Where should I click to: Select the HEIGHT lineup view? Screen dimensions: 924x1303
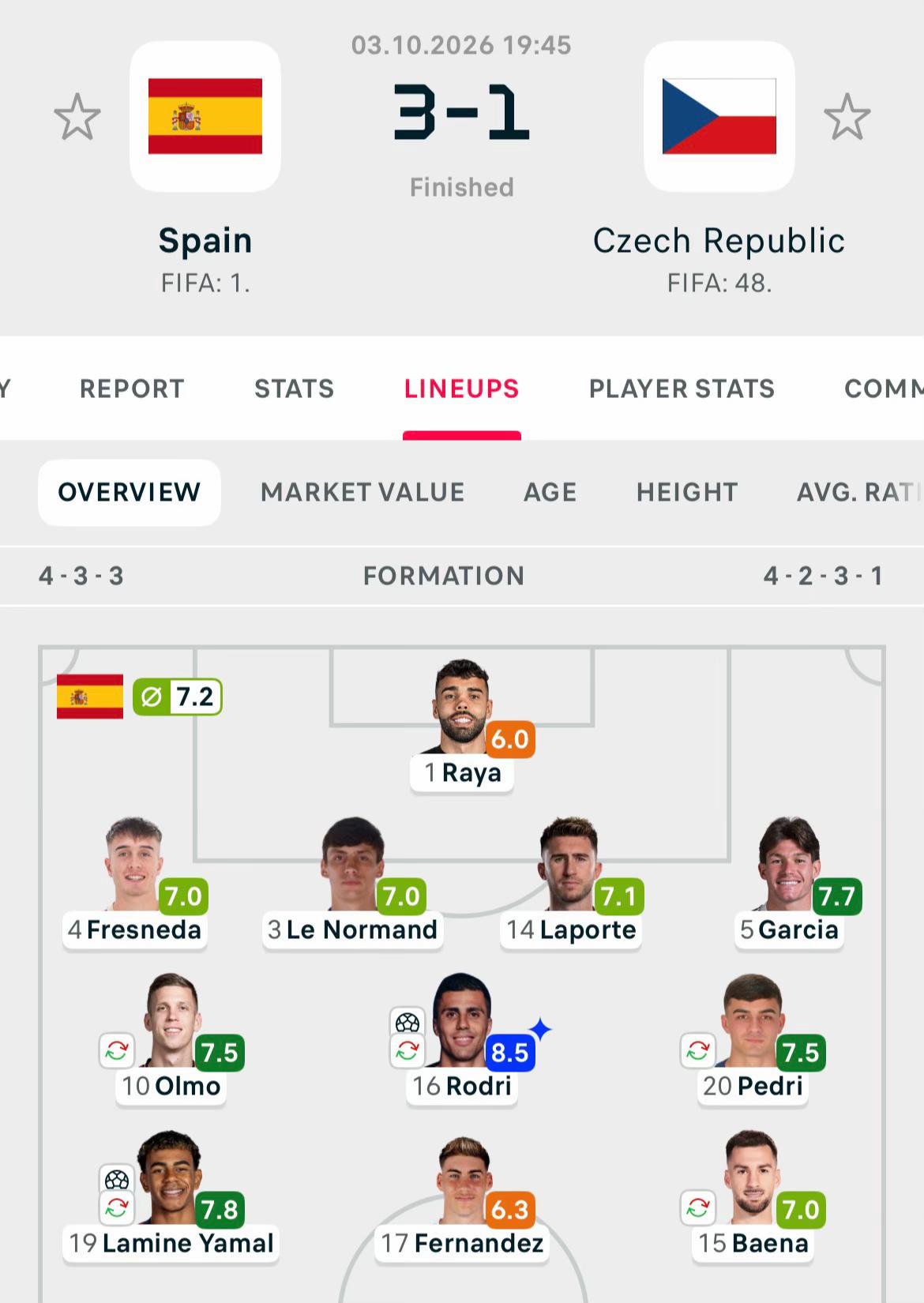[687, 492]
